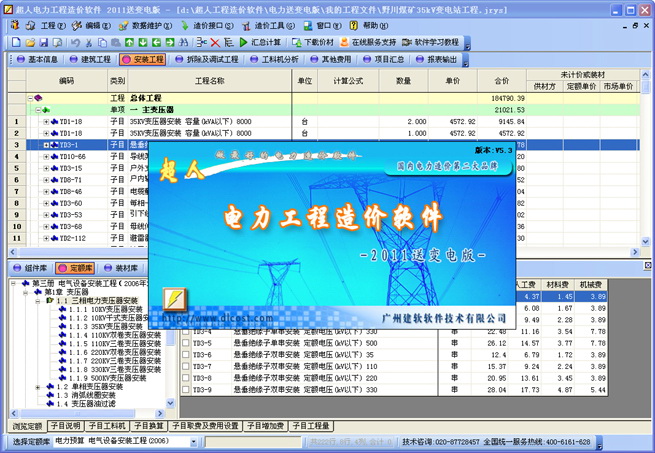Open the 数据维护(X) menu
Viewport: 655px width, 453px height.
[x=152, y=26]
